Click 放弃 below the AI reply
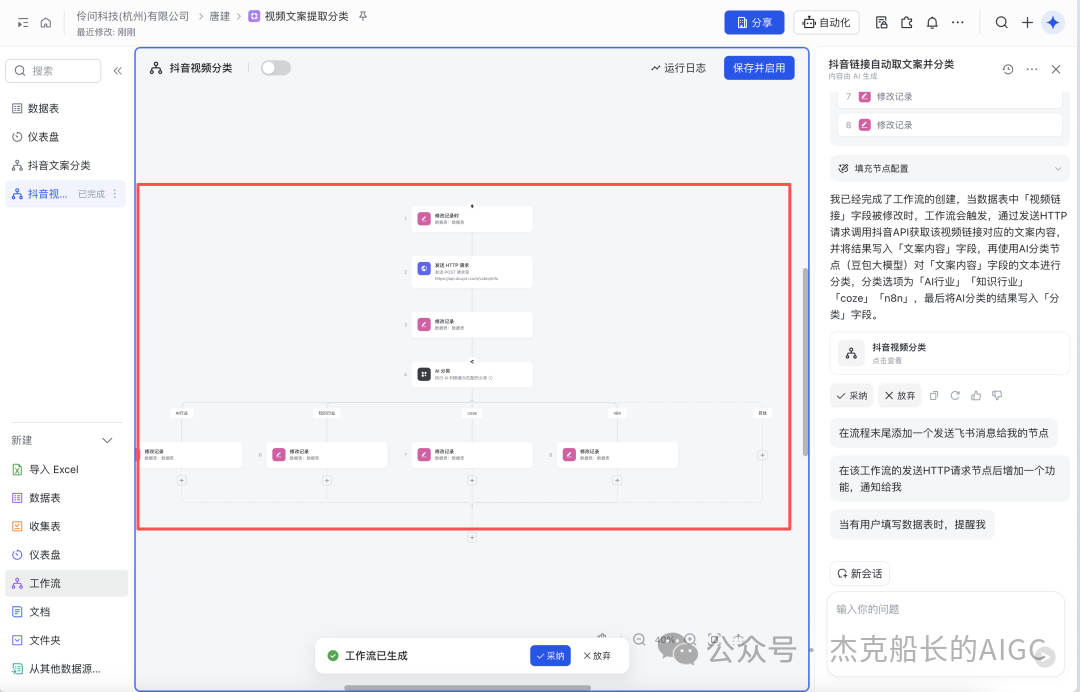Viewport: 1080px width, 692px height. [900, 396]
